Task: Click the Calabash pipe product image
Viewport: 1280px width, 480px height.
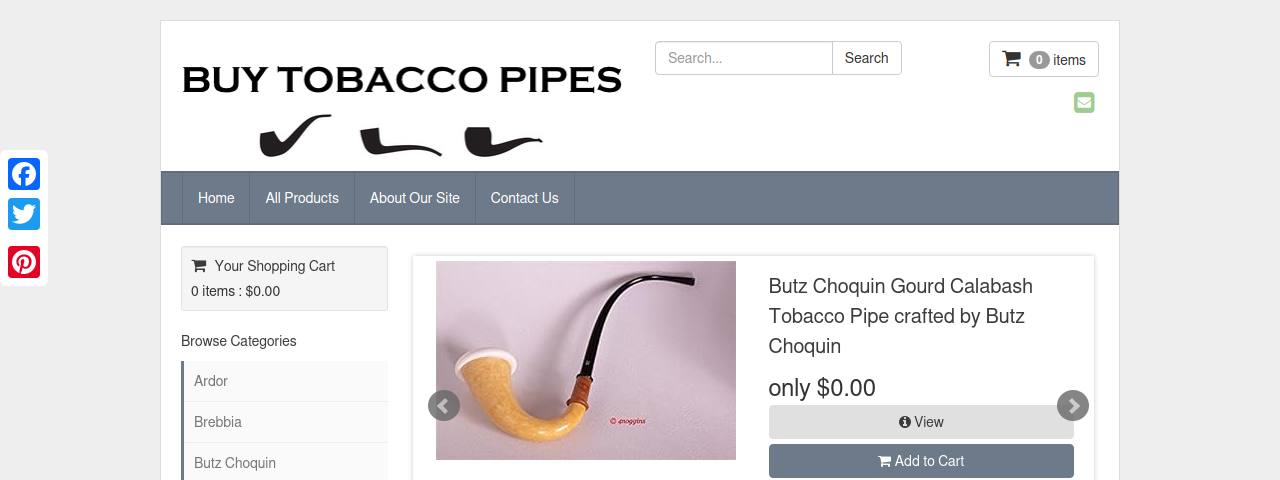Action: click(586, 360)
